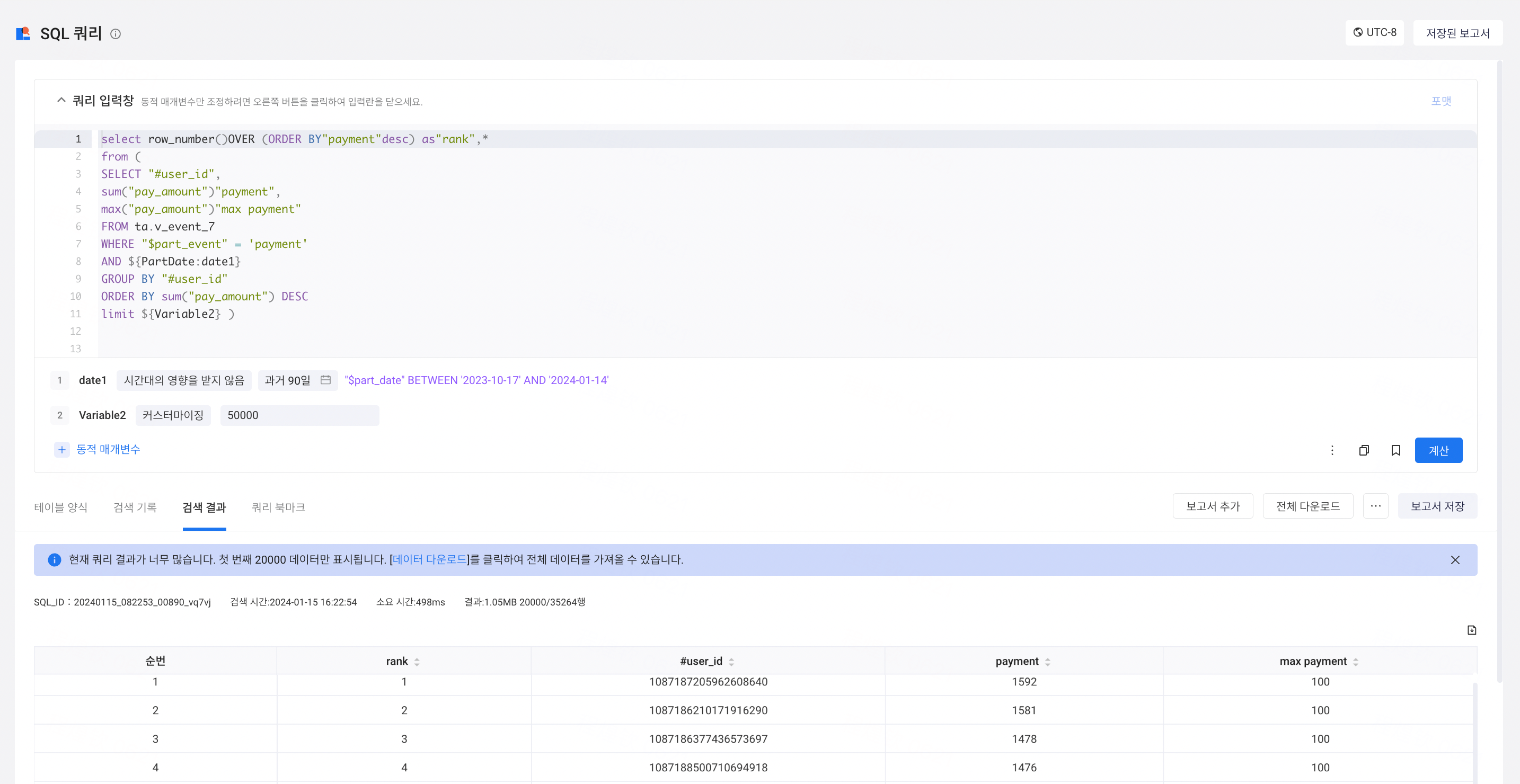Click the page vertical scrollbar

pos(1499,372)
